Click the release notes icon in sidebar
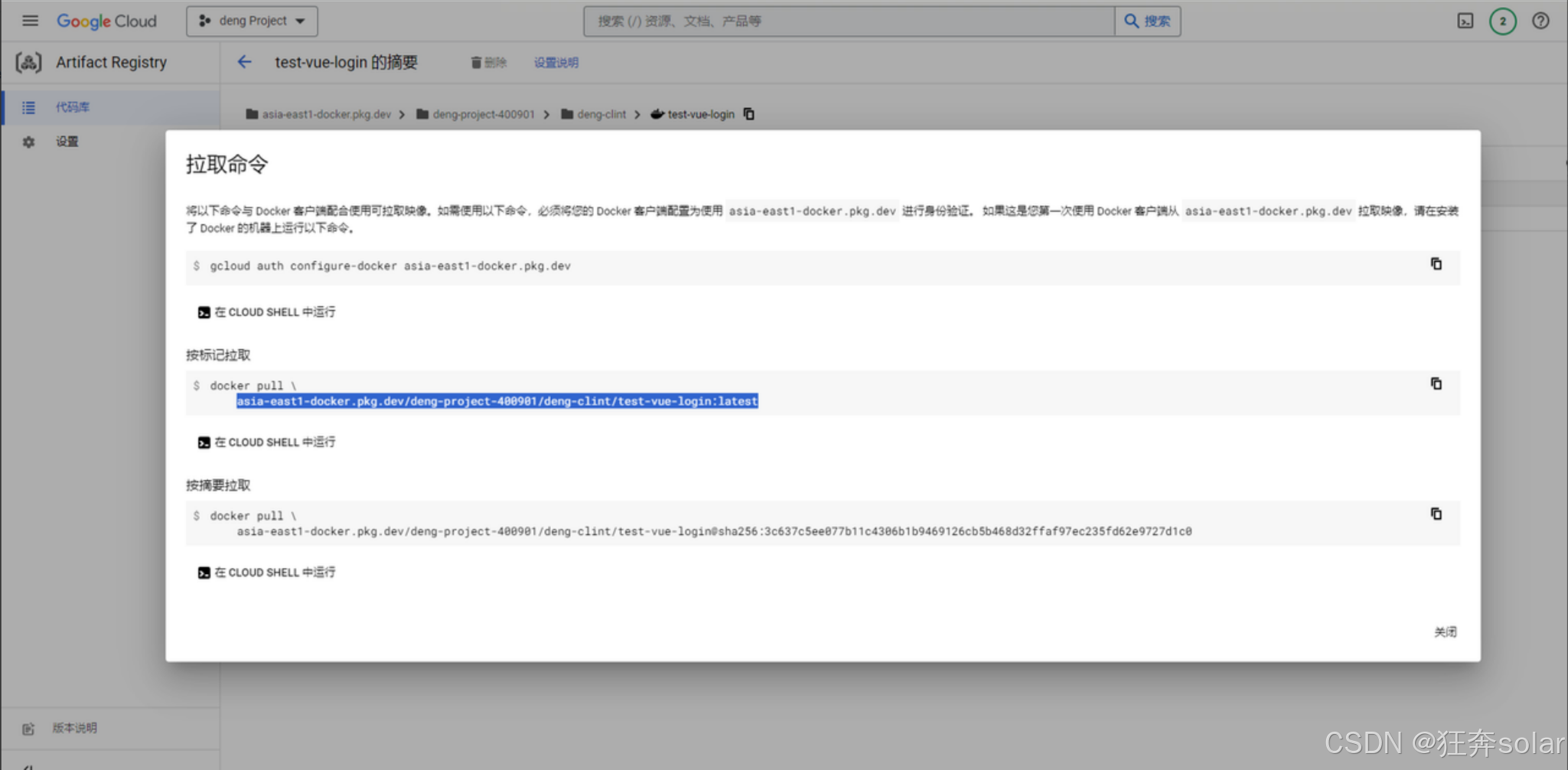The height and width of the screenshot is (770, 1568). point(28,729)
